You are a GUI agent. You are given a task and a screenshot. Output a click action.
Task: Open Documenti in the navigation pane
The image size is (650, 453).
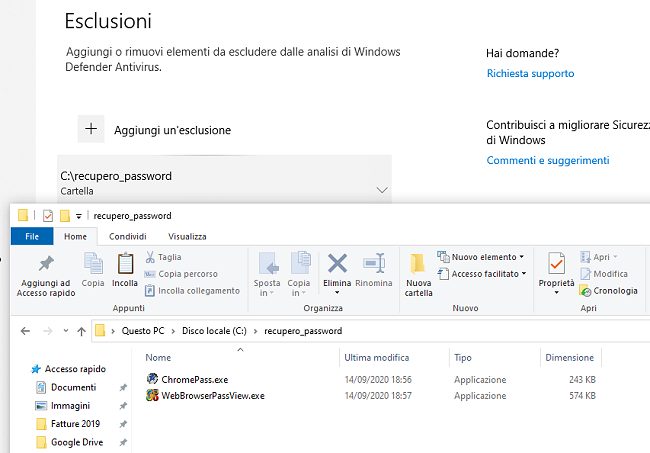[x=73, y=387]
